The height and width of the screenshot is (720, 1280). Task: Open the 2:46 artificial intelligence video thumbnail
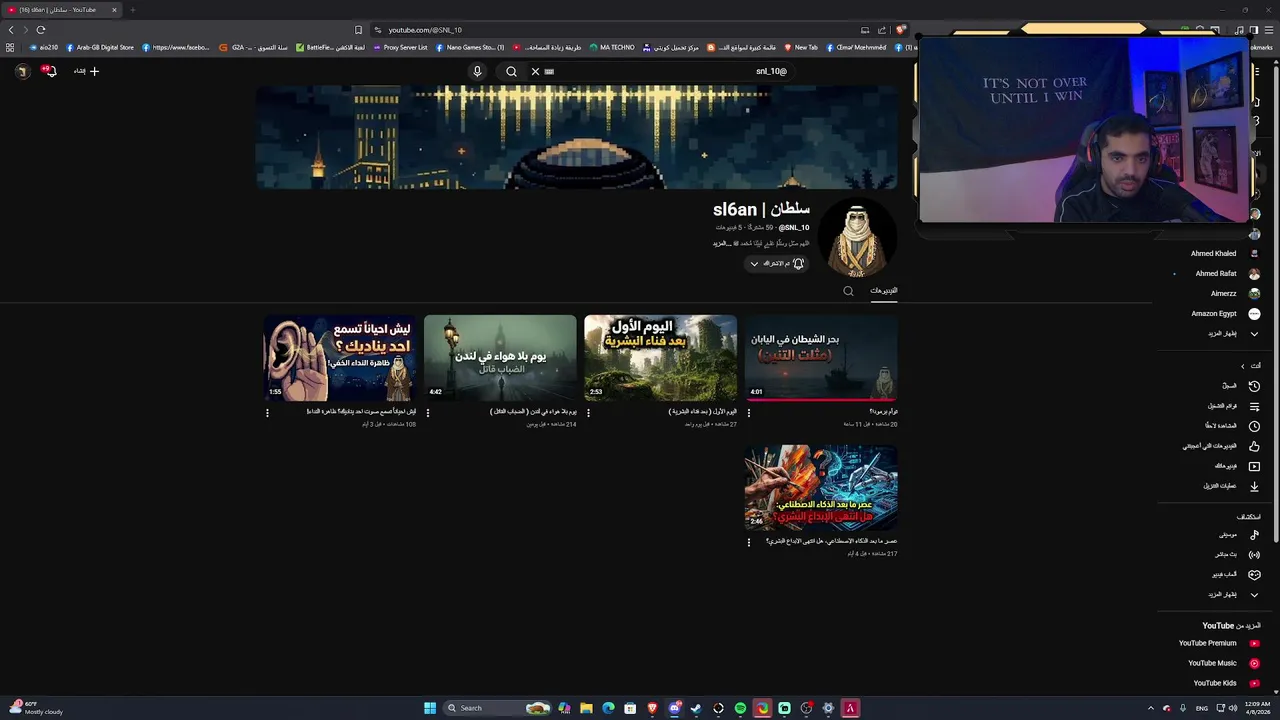(821, 487)
